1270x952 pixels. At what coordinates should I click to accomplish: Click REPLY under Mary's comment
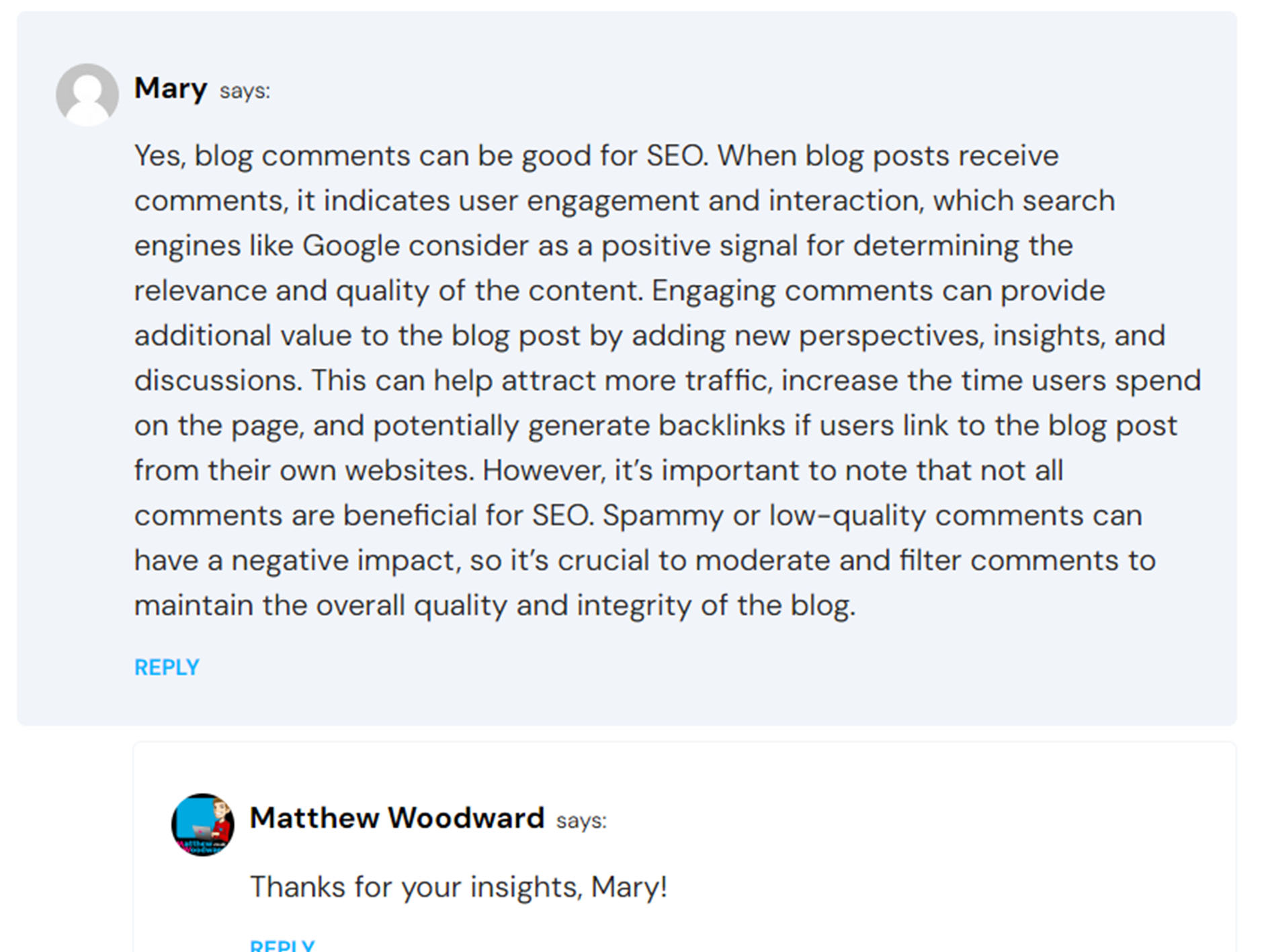167,667
